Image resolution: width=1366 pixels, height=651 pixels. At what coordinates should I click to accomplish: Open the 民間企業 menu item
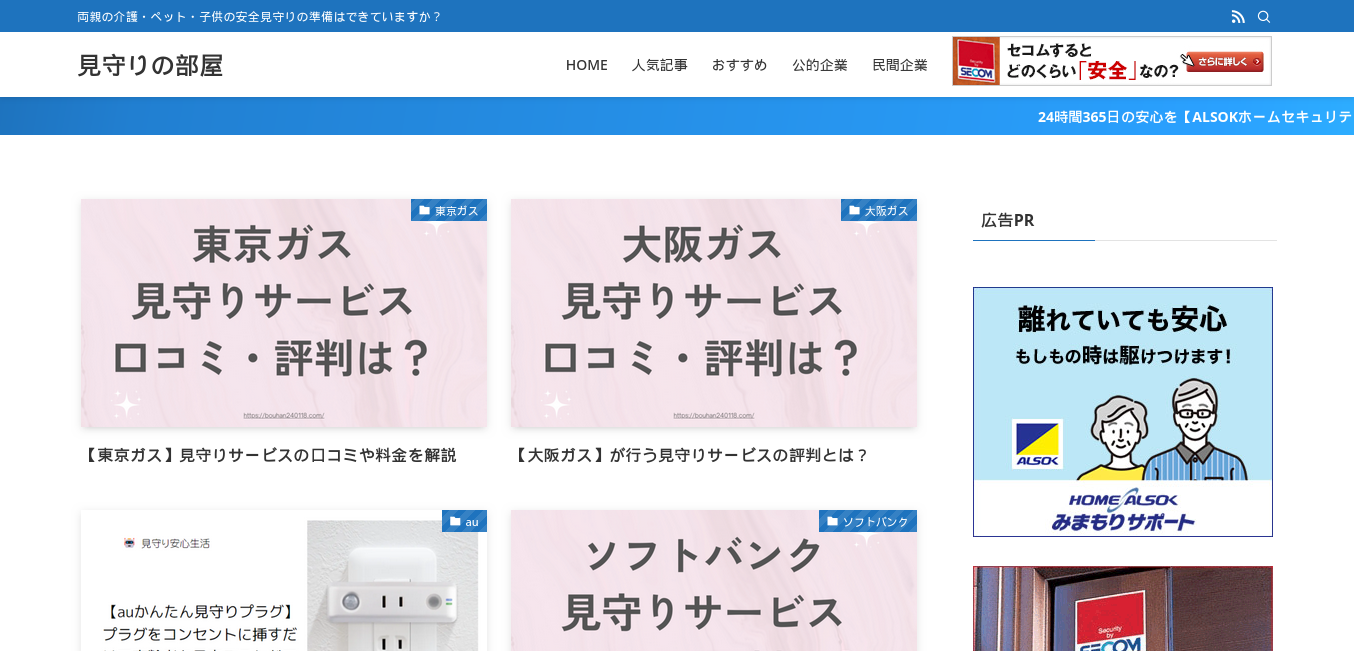[900, 65]
